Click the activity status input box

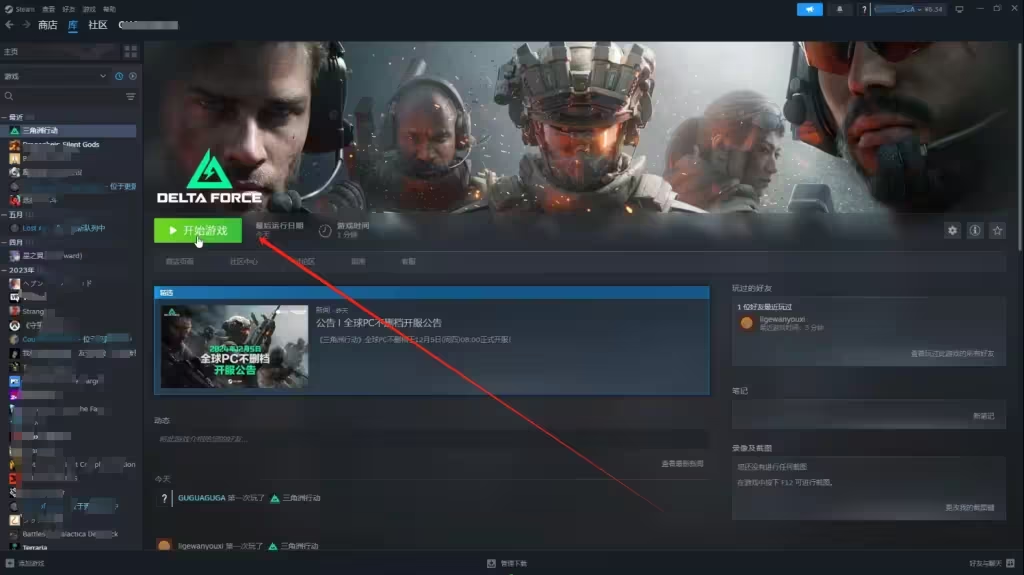click(x=432, y=439)
